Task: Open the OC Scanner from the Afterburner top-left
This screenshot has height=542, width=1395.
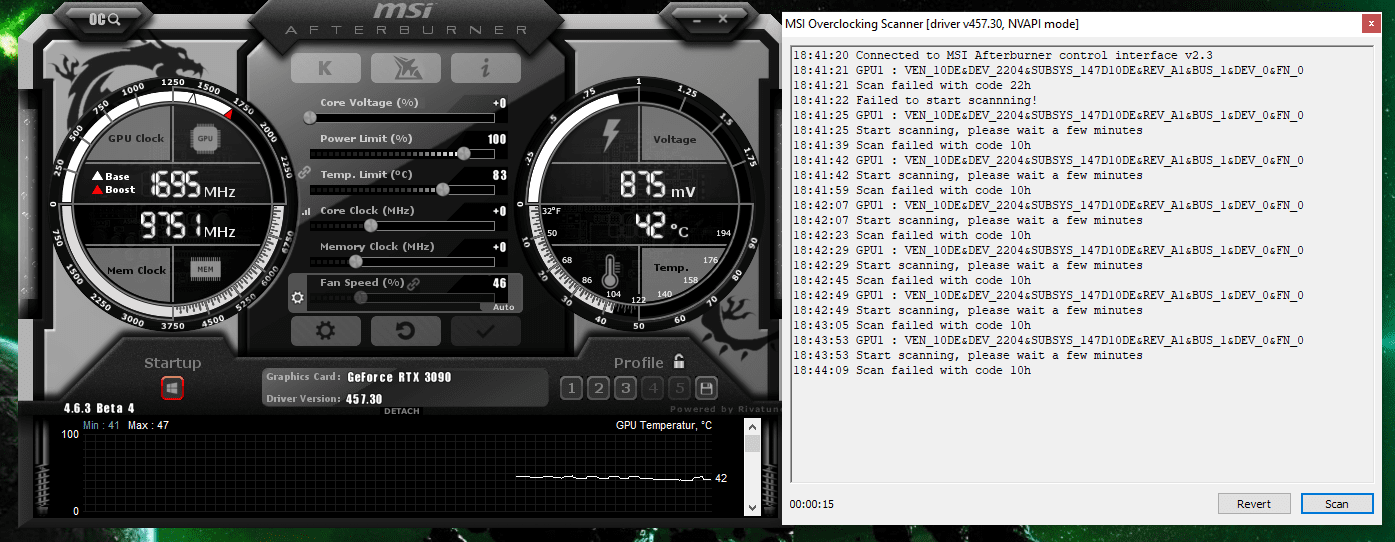Action: [104, 18]
